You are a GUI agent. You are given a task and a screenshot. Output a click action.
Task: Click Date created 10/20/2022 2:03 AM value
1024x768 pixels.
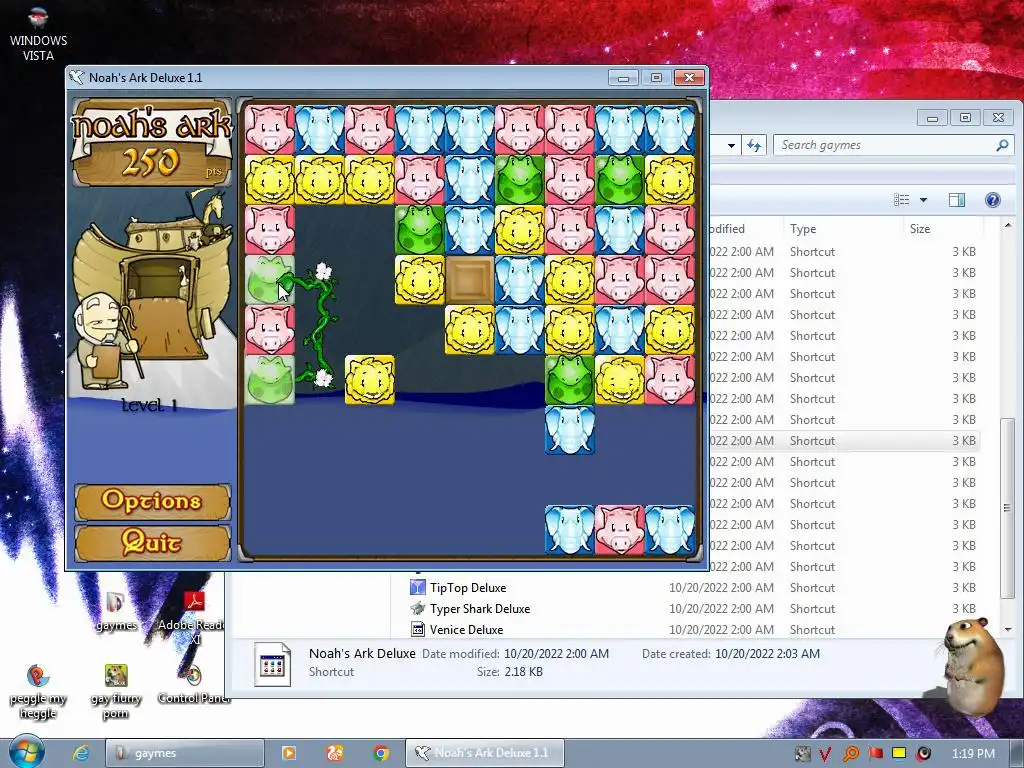(767, 654)
